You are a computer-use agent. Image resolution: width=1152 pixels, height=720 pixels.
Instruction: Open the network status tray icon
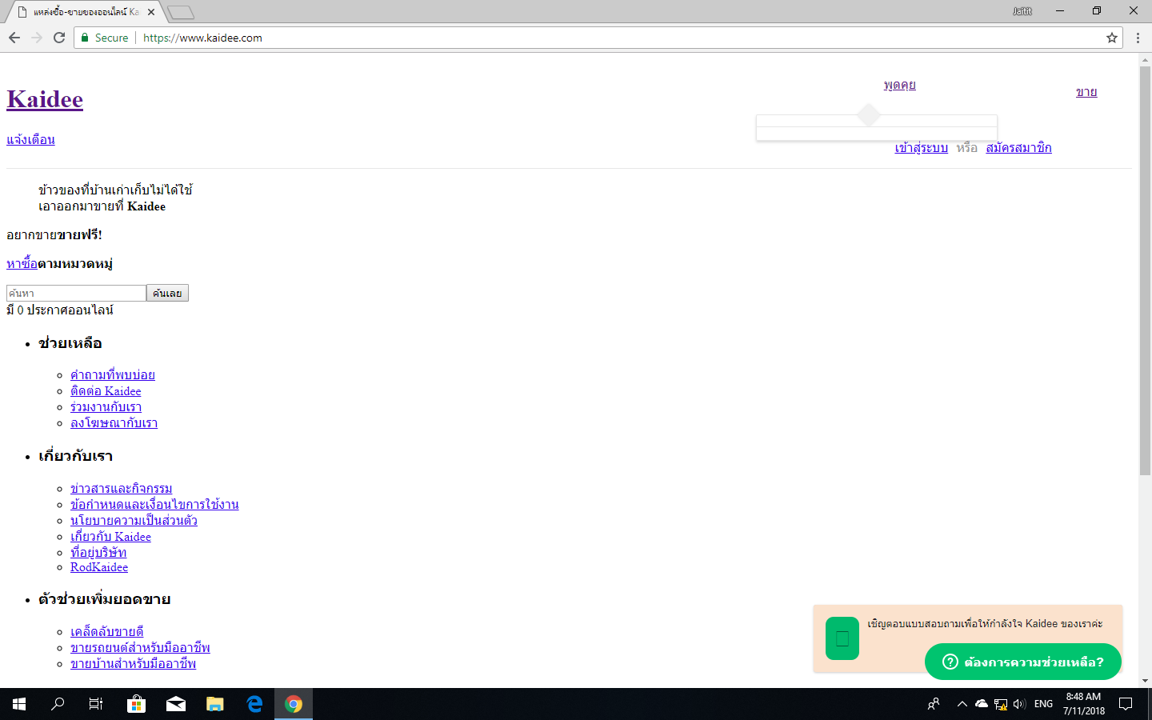[x=1001, y=704]
